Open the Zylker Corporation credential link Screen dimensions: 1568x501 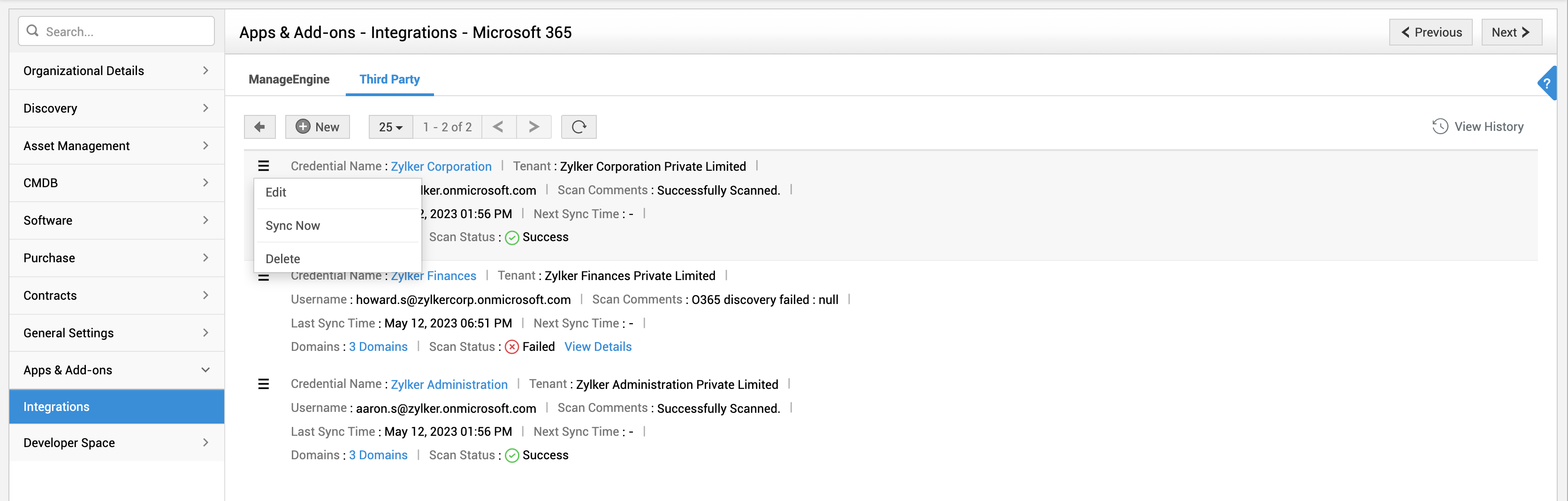[x=441, y=166]
